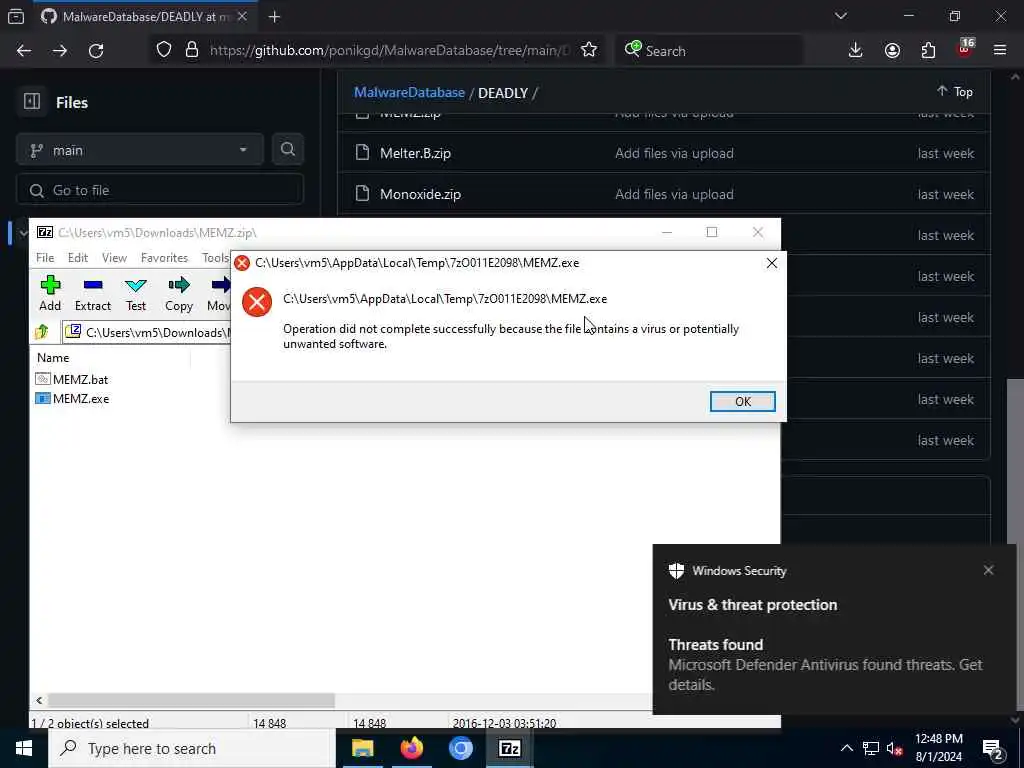Open a new Firefox tab
This screenshot has height=768, width=1024.
(x=274, y=17)
